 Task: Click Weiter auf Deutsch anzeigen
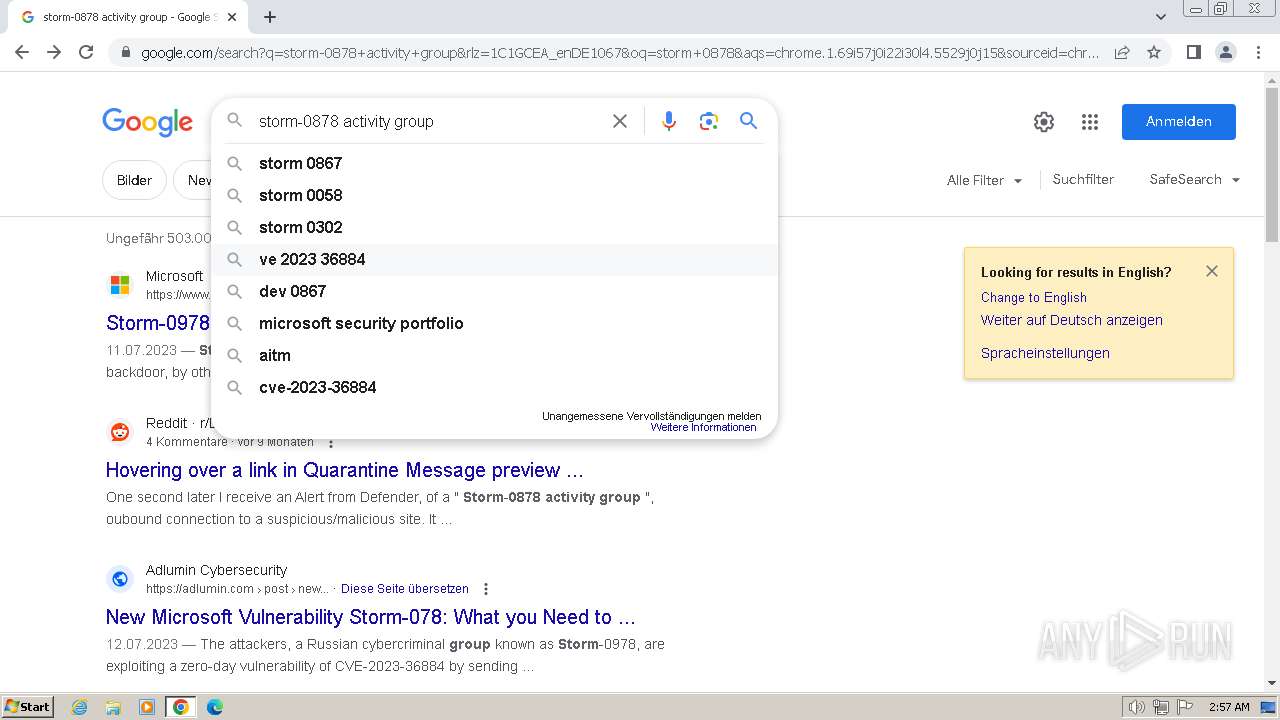click(1071, 320)
